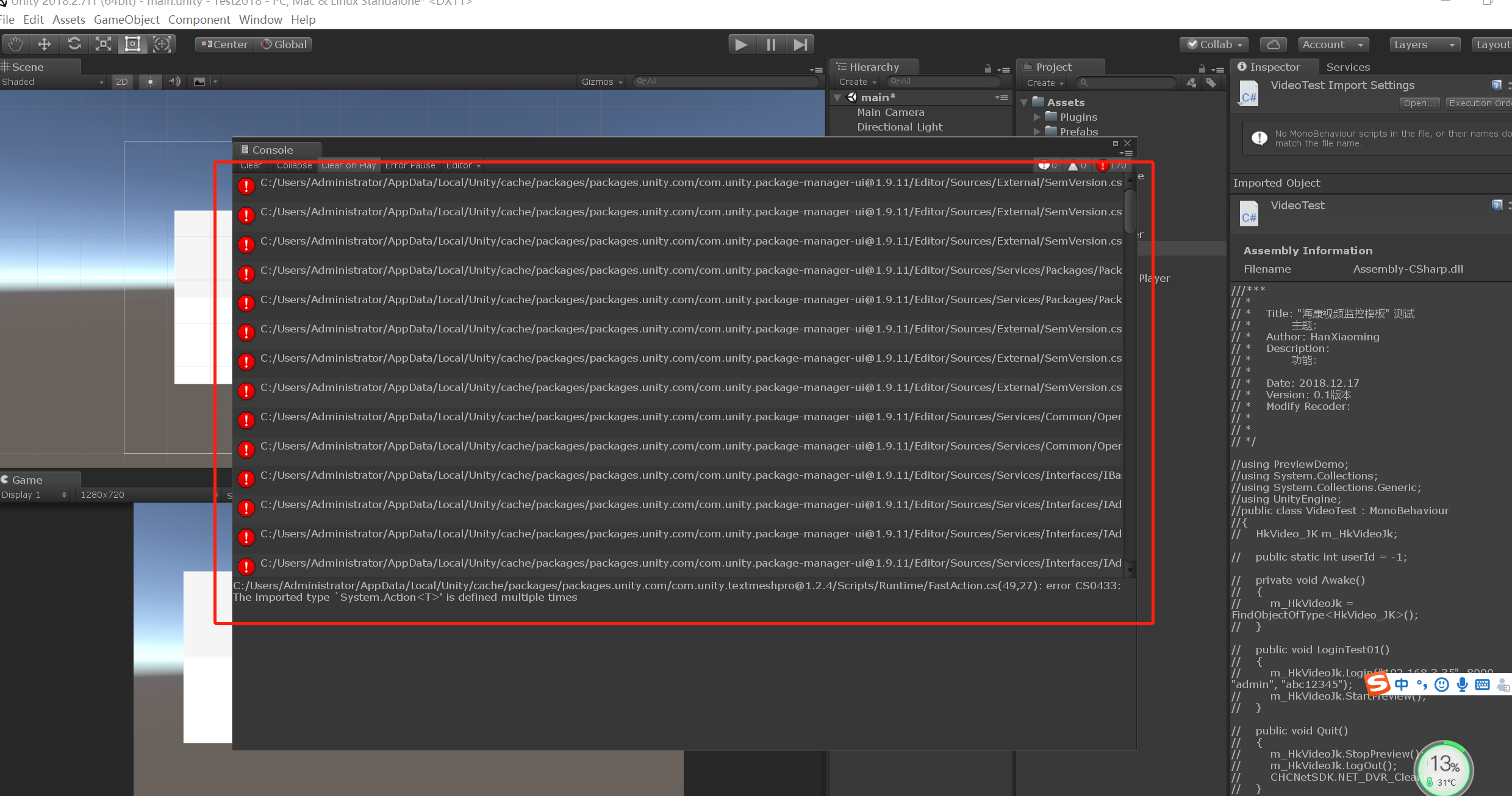Collapse the Assets folder
The height and width of the screenshot is (796, 1512).
[x=1025, y=102]
